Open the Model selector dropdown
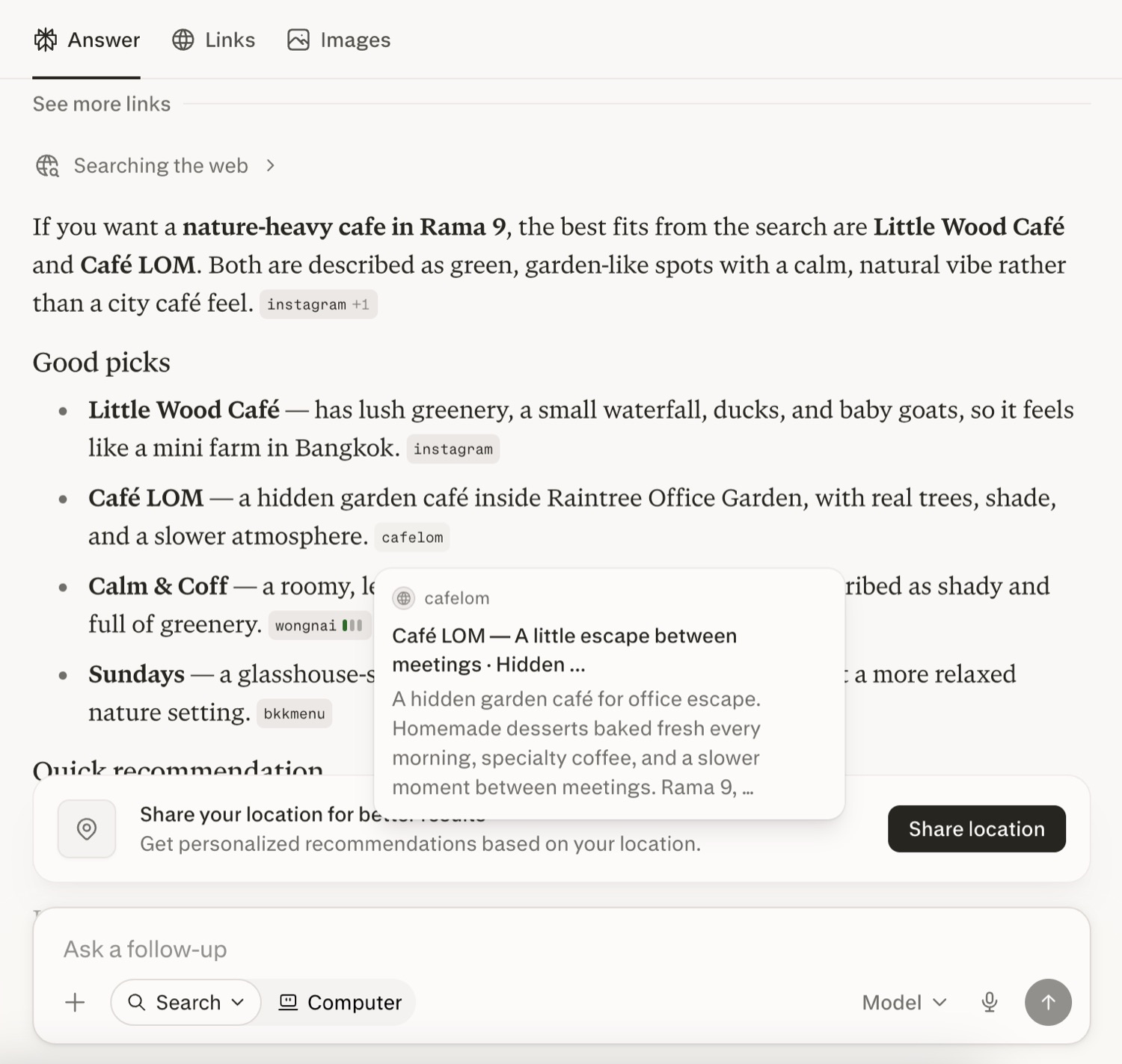The height and width of the screenshot is (1064, 1122). (904, 1003)
